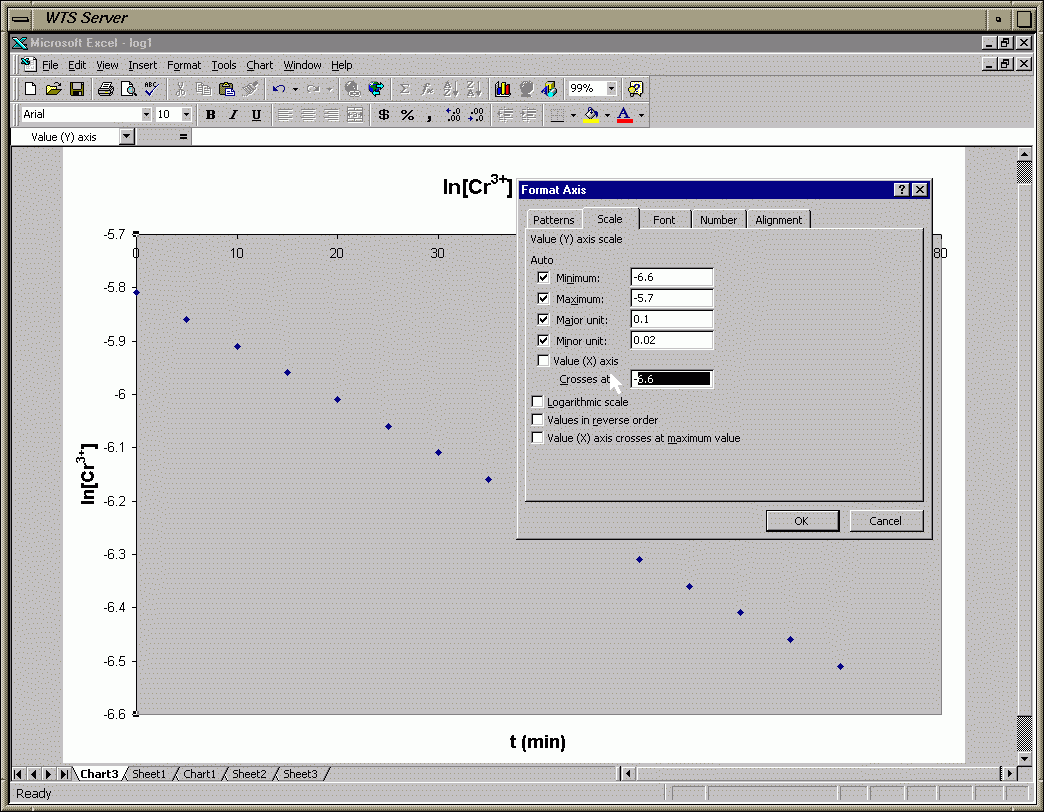Open the chart objects Name Box dropdown

[125, 137]
